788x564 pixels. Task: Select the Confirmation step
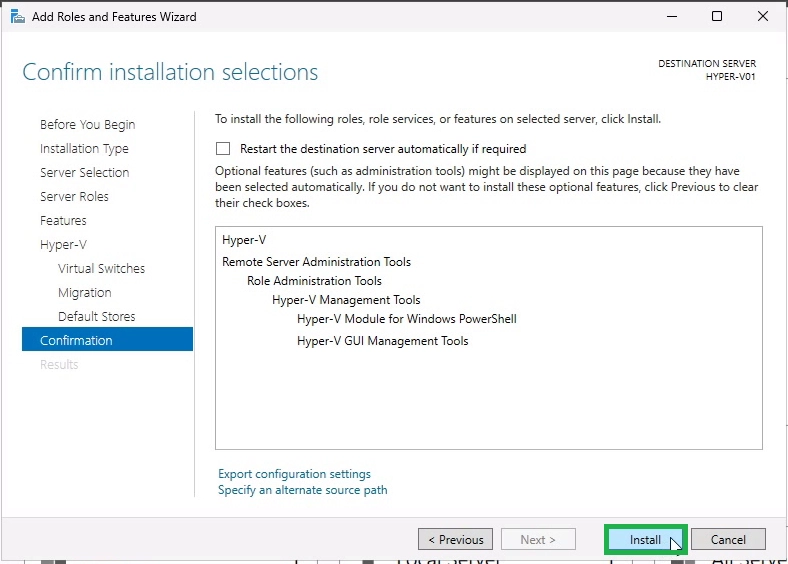[108, 340]
